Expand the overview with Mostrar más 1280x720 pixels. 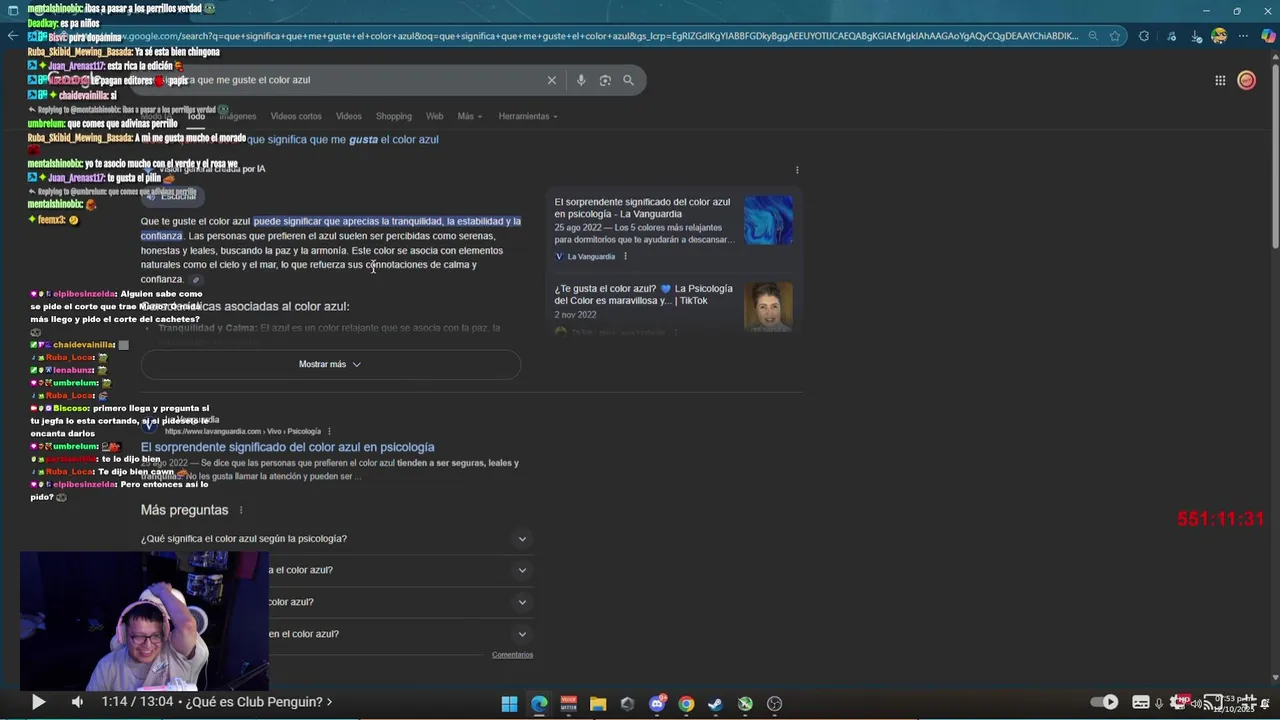[330, 364]
